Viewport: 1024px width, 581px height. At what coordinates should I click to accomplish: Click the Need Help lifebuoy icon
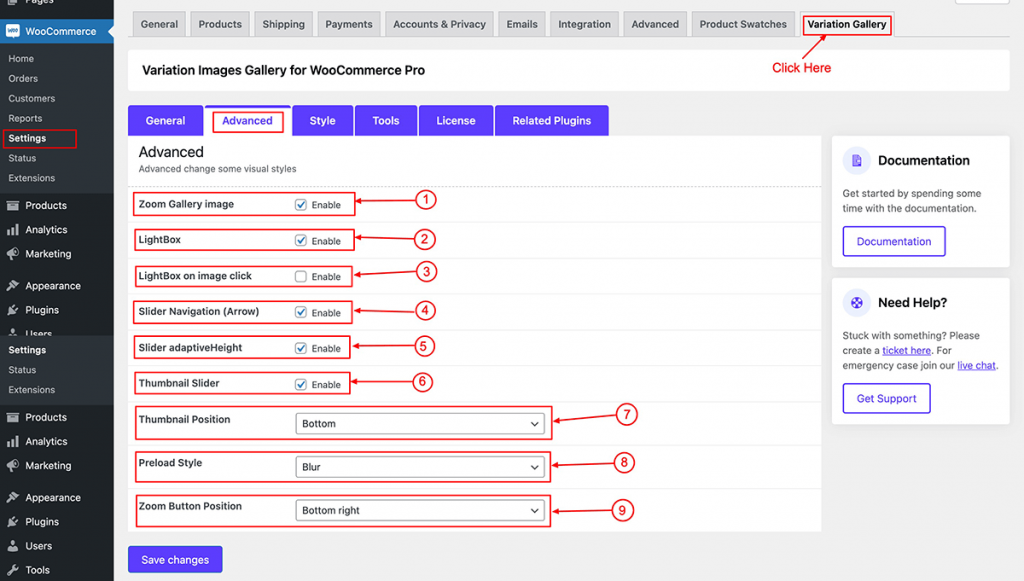click(x=857, y=302)
